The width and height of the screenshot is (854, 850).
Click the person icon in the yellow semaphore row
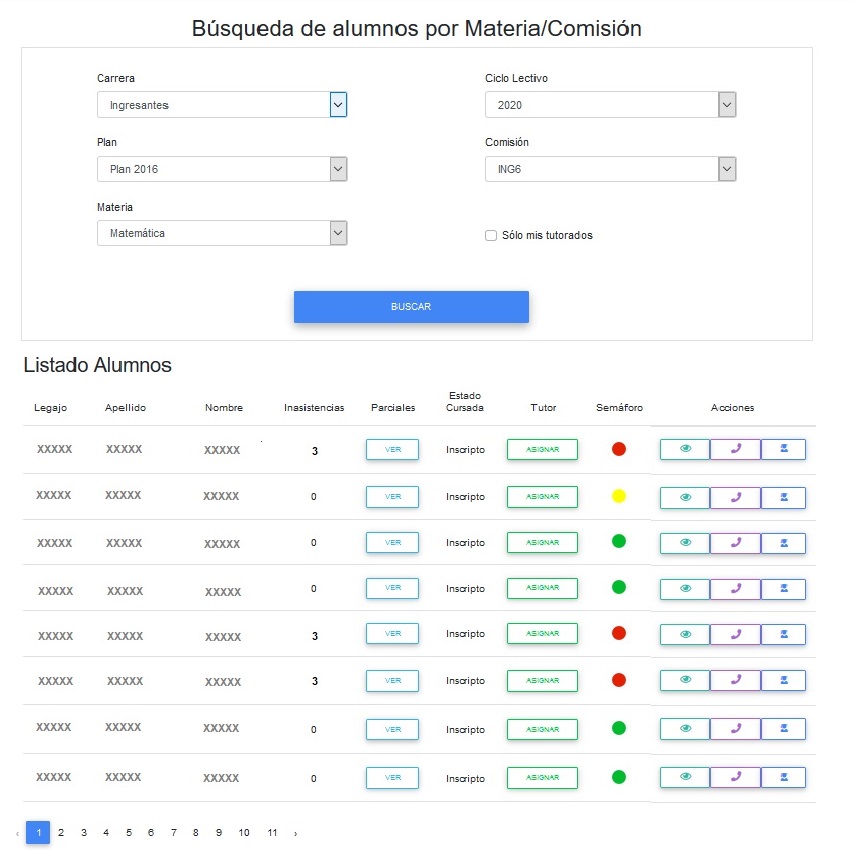tap(783, 497)
